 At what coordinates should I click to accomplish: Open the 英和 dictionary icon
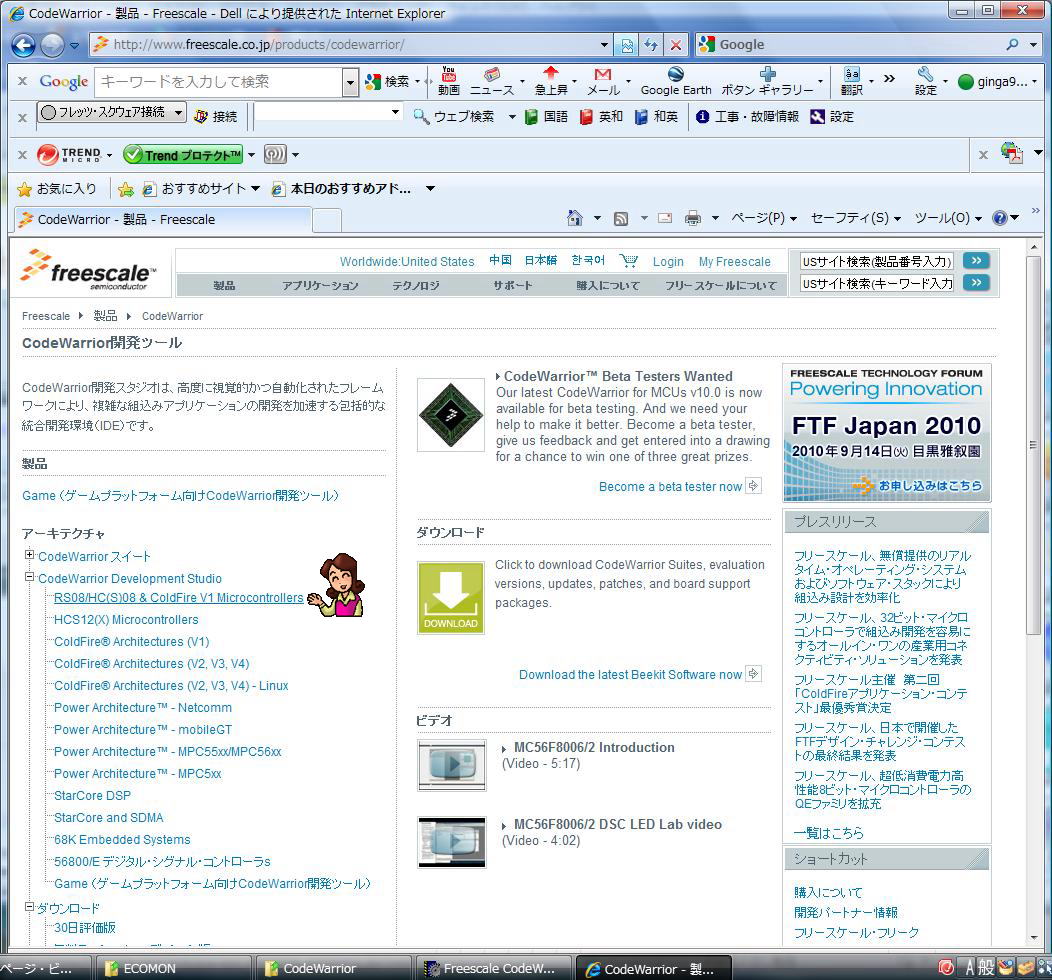click(586, 117)
